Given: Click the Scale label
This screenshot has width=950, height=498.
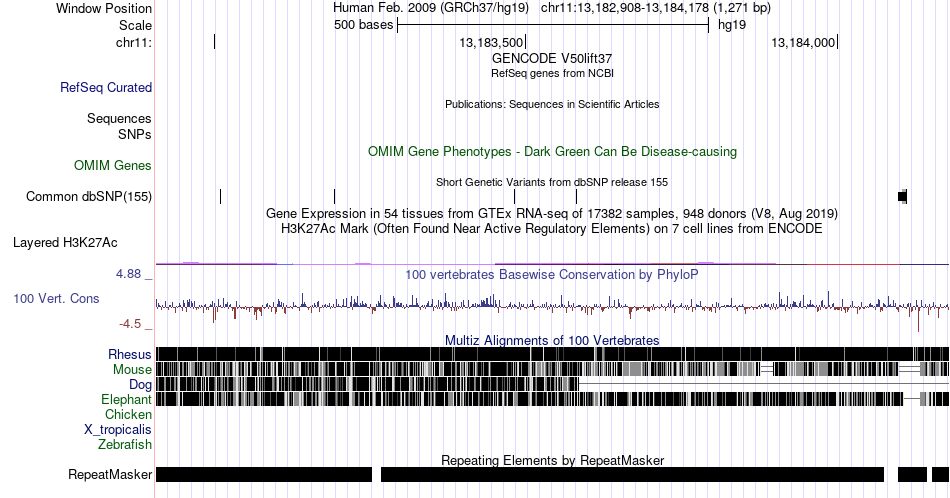Looking at the screenshot, I should (135, 25).
